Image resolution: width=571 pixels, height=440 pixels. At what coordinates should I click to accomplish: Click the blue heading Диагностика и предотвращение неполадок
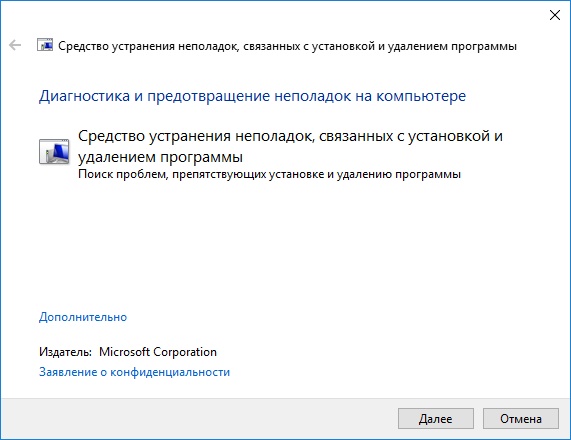(252, 96)
